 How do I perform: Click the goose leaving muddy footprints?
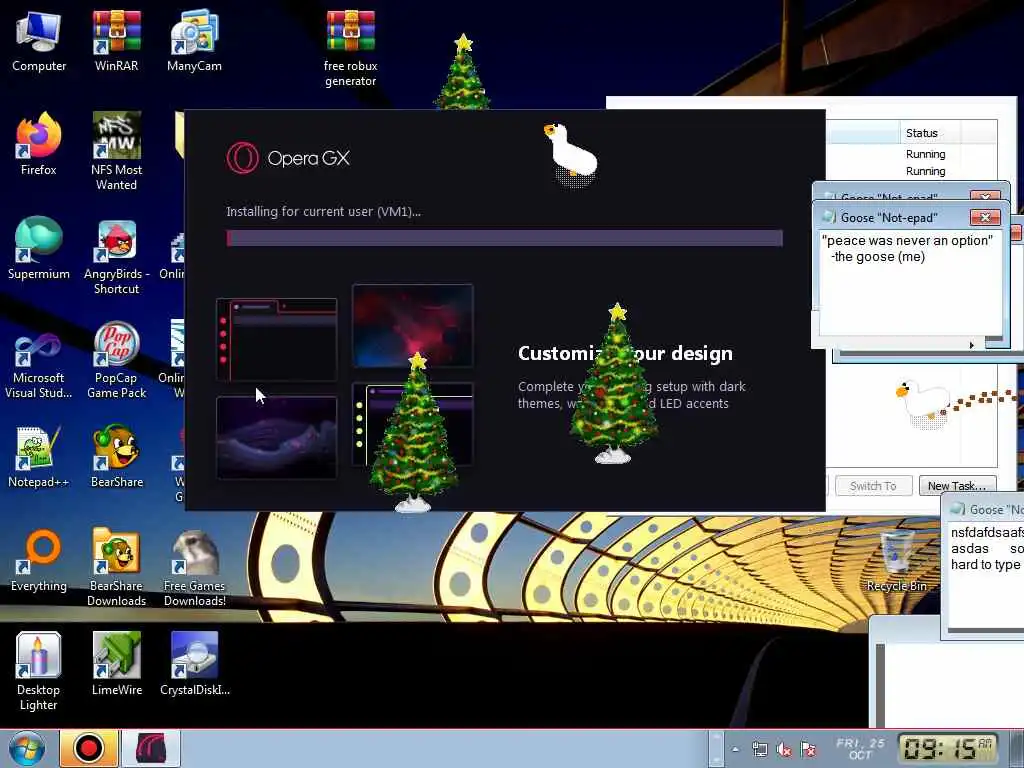click(x=923, y=404)
